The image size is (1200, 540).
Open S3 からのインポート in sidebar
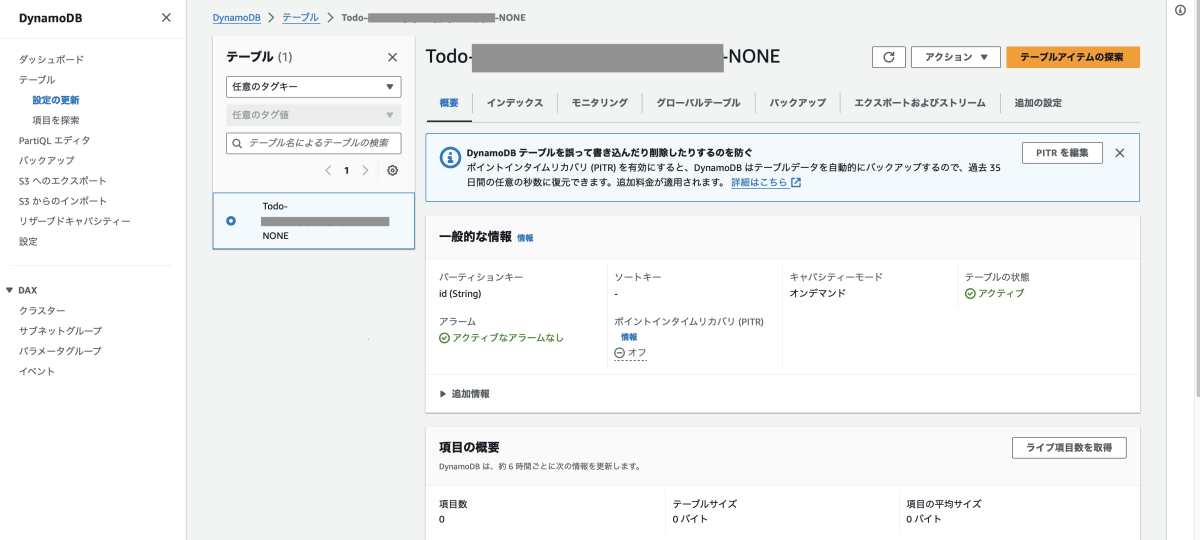click(x=63, y=201)
